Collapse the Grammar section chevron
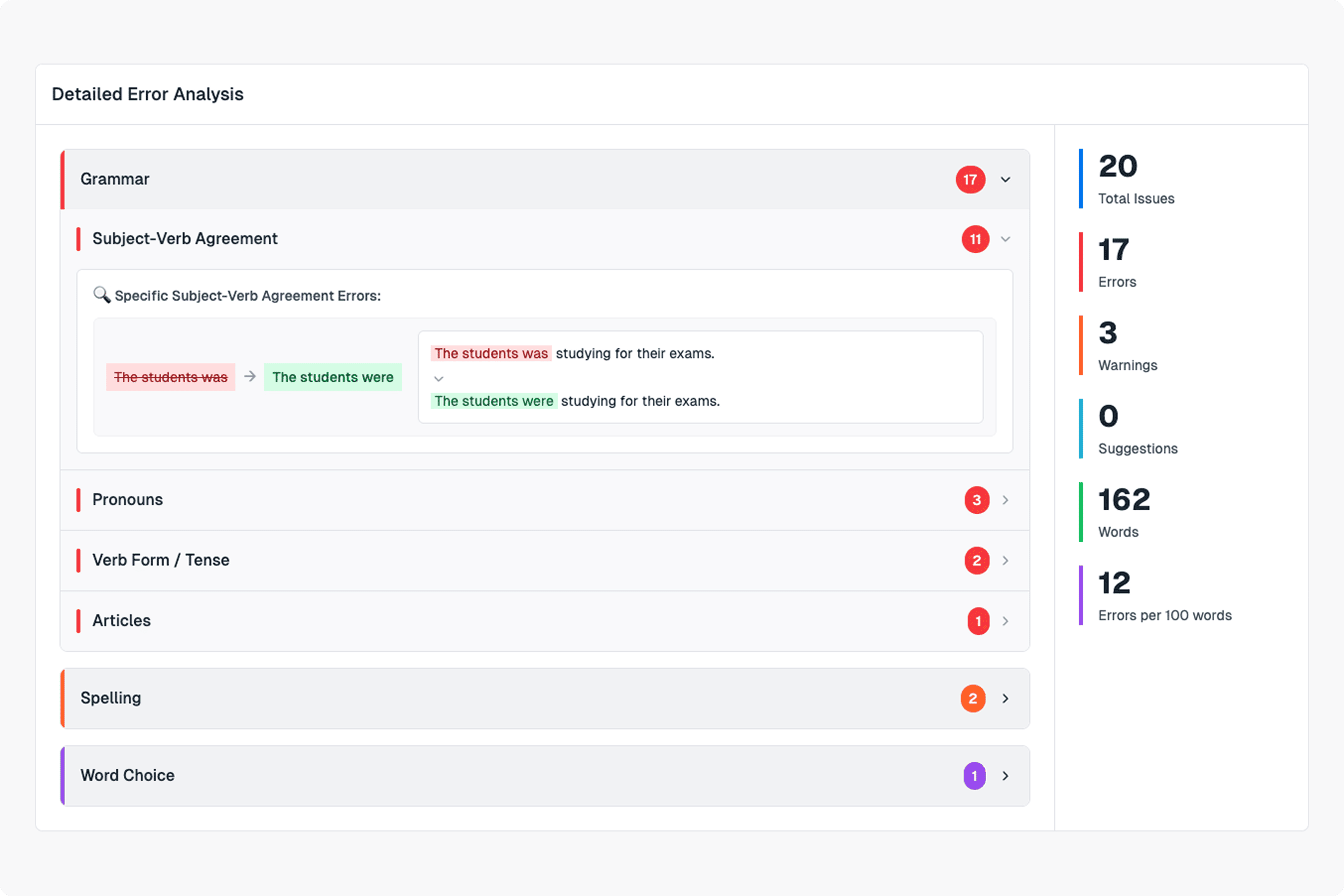Viewport: 1344px width, 896px height. click(1005, 179)
